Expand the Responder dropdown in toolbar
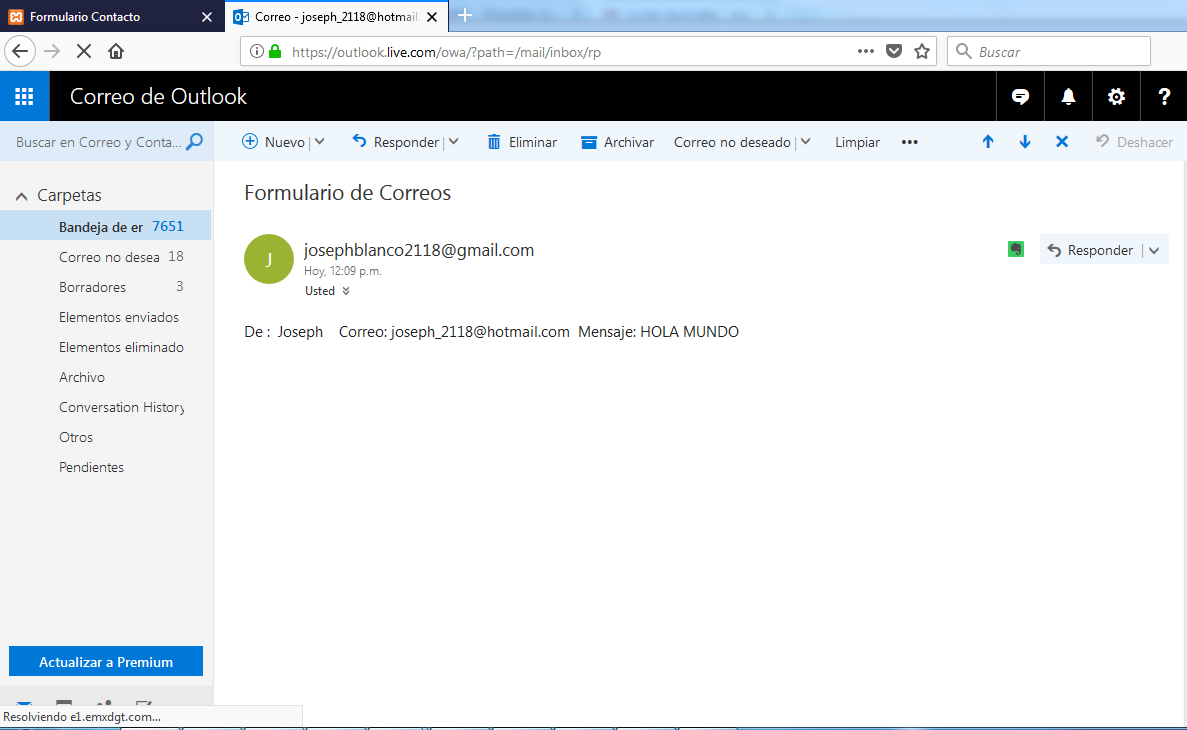The width and height of the screenshot is (1187, 730). [453, 142]
